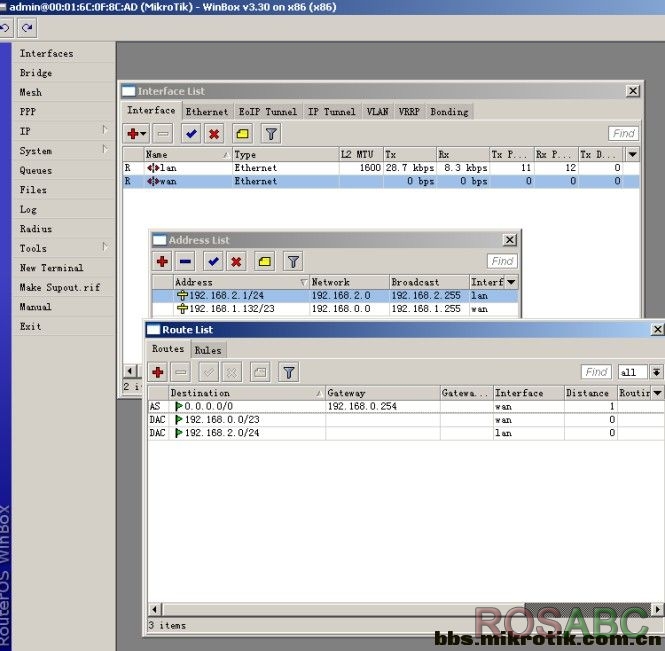
Task: Expand the Tools submenu in sidebar
Action: 105,247
